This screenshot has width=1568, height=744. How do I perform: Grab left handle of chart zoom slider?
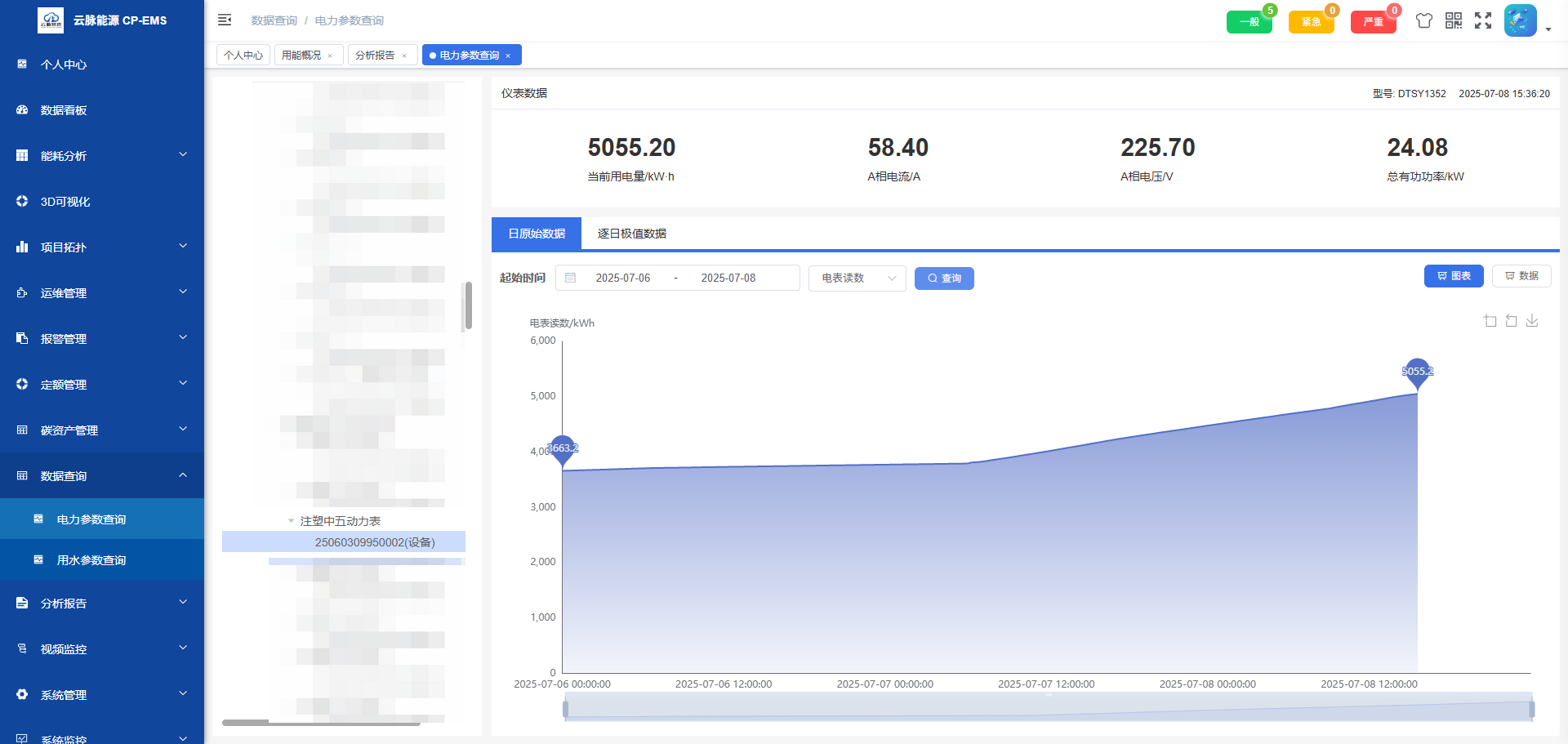click(x=565, y=708)
